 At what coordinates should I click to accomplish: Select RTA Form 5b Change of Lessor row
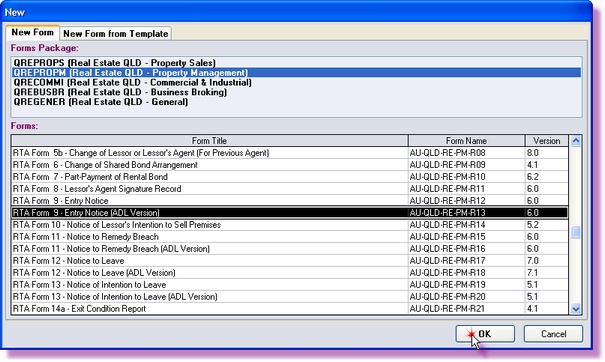point(289,153)
